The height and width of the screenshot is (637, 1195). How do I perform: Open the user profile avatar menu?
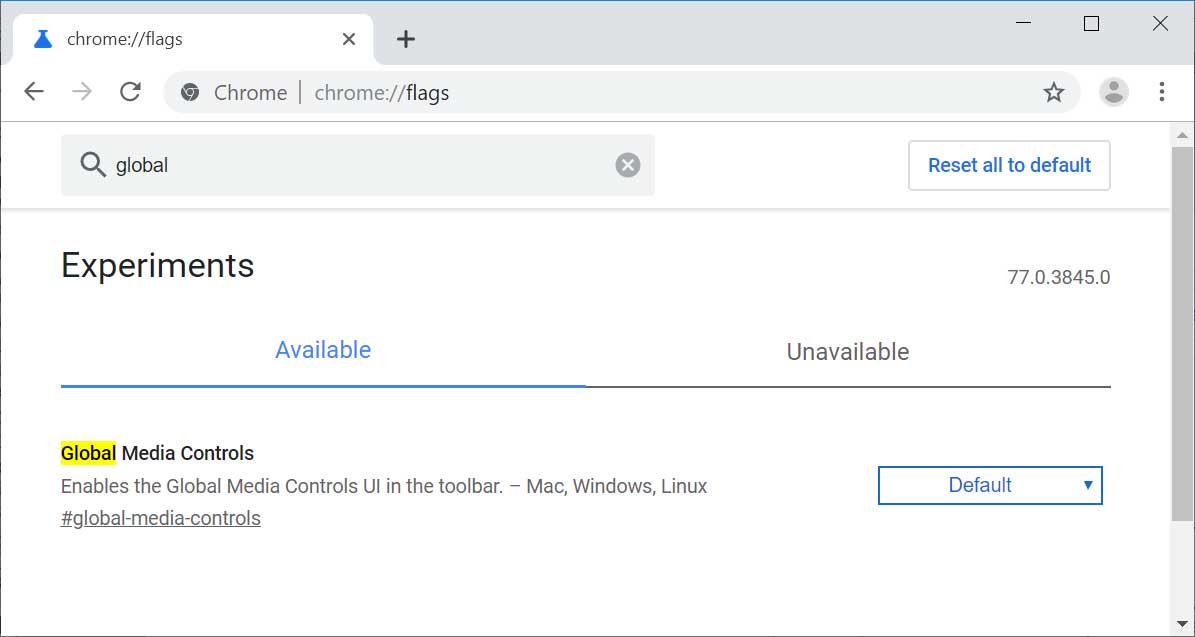[x=1113, y=92]
